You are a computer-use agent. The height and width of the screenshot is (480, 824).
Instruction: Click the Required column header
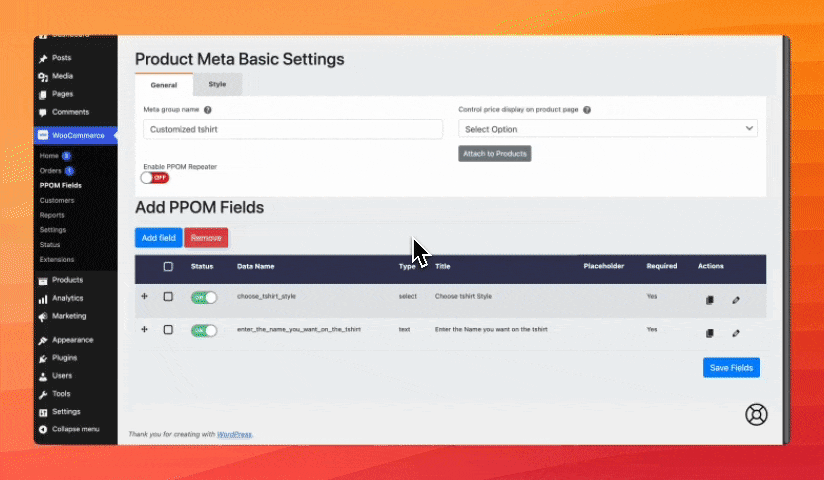tap(662, 266)
